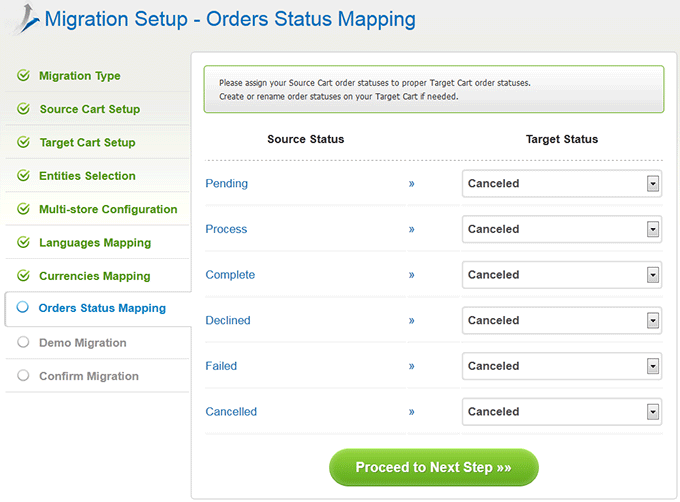Click the checkmark icon beside Source Cart Setup
The width and height of the screenshot is (680, 502).
(x=23, y=108)
